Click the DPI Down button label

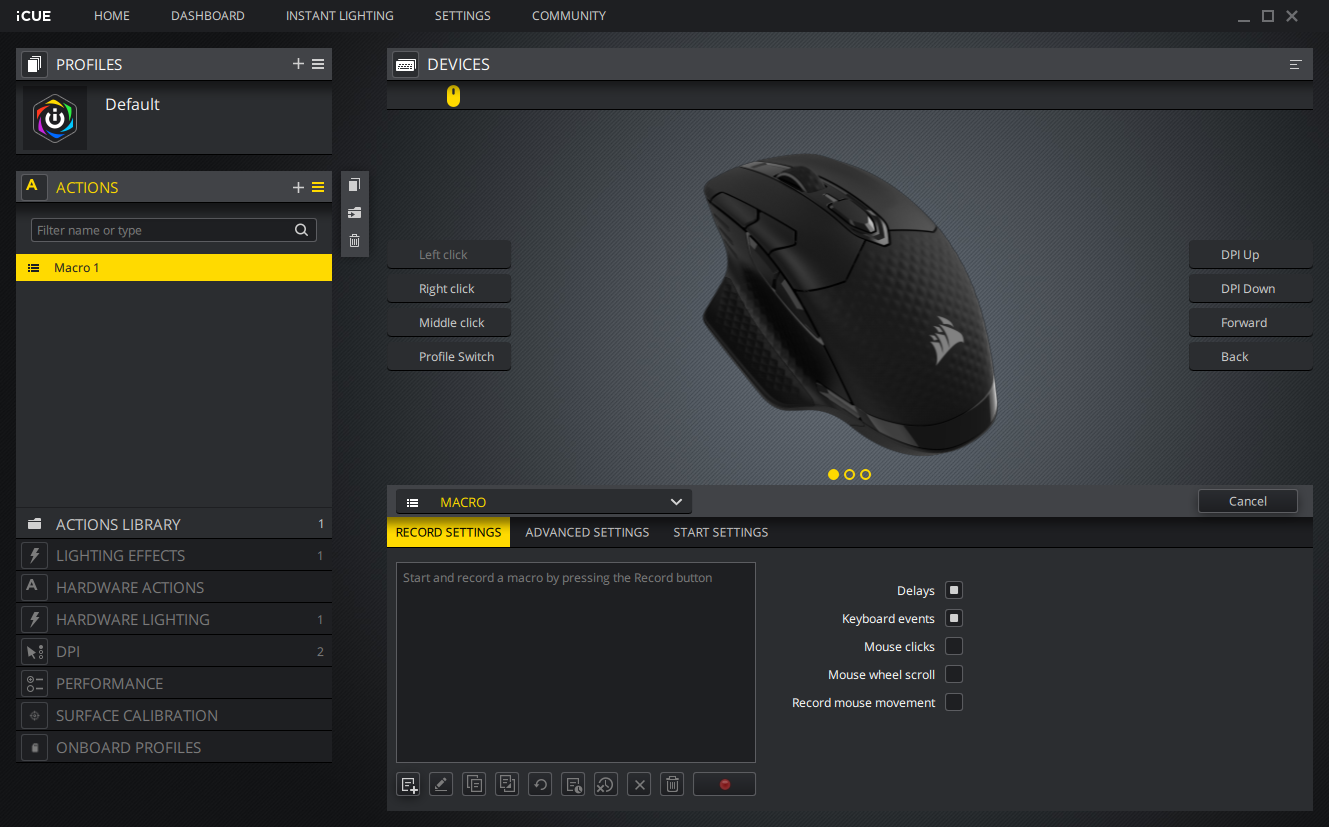click(x=1251, y=288)
